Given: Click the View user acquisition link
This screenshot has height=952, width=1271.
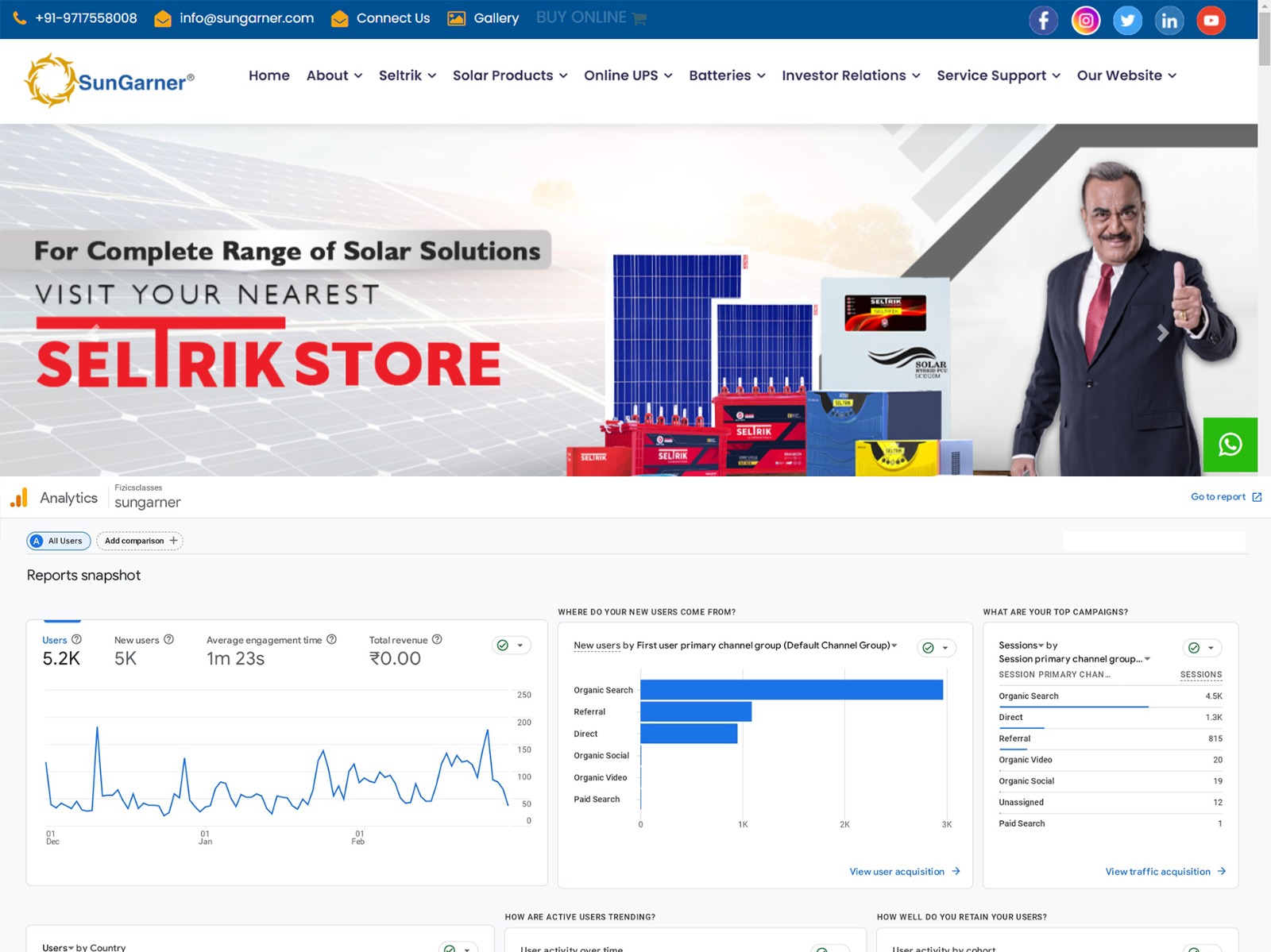Looking at the screenshot, I should click(x=905, y=871).
